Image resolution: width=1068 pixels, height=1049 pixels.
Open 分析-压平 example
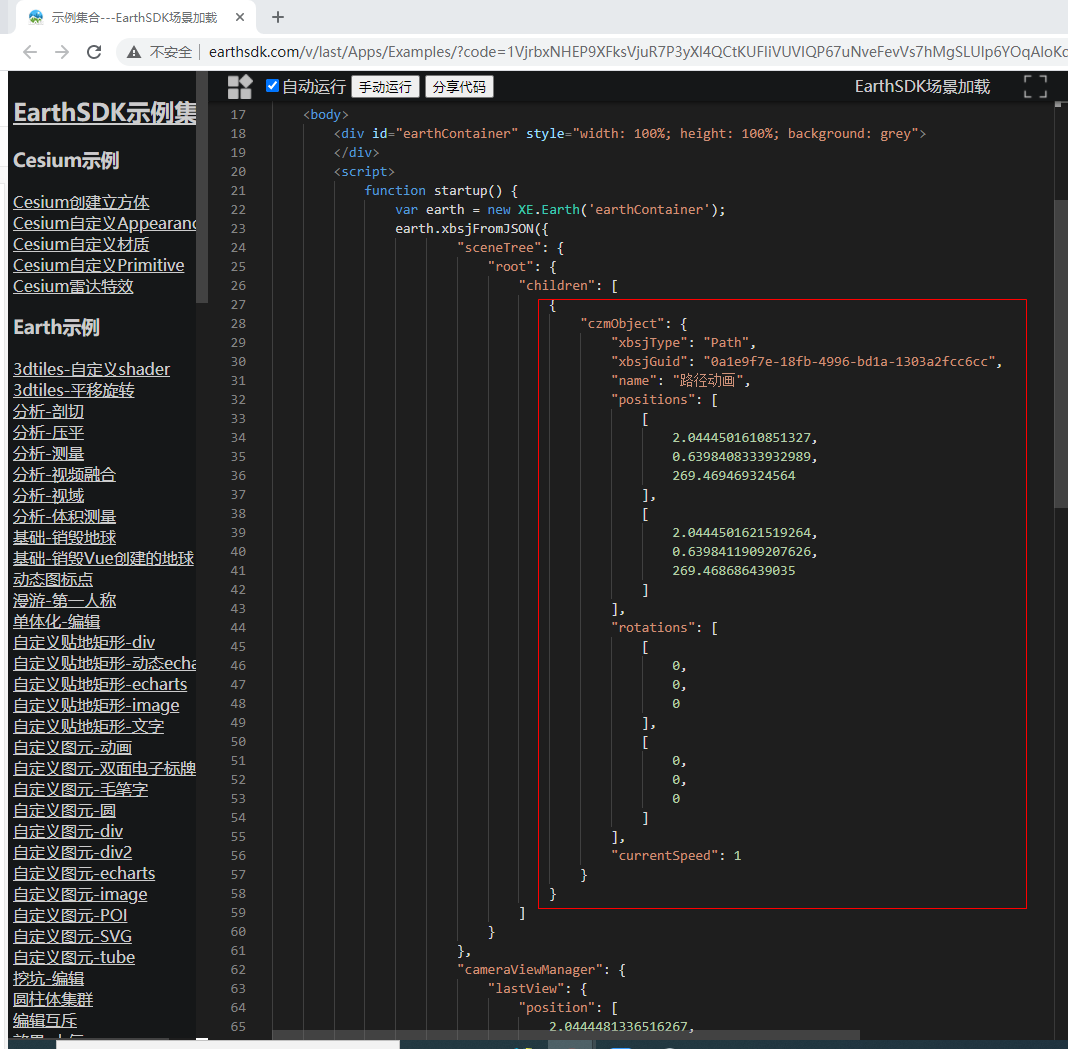48,433
